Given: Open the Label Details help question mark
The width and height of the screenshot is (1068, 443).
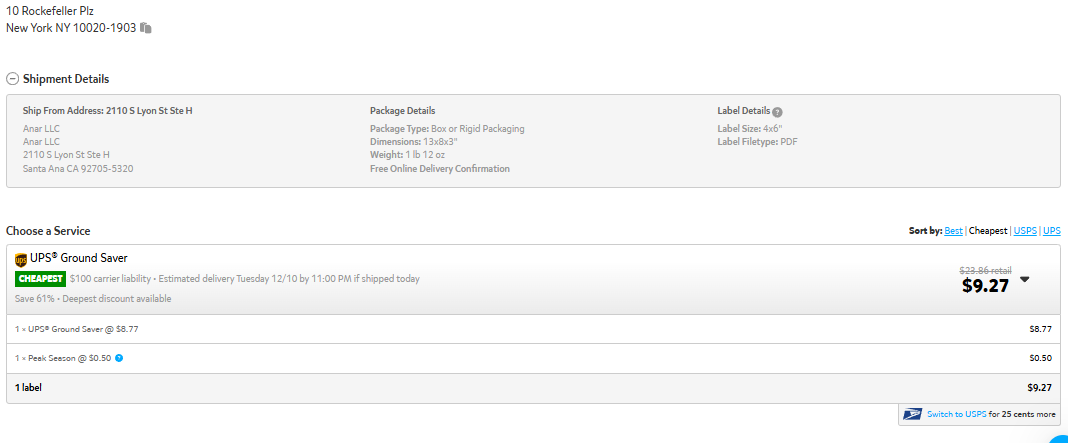Looking at the screenshot, I should (777, 112).
